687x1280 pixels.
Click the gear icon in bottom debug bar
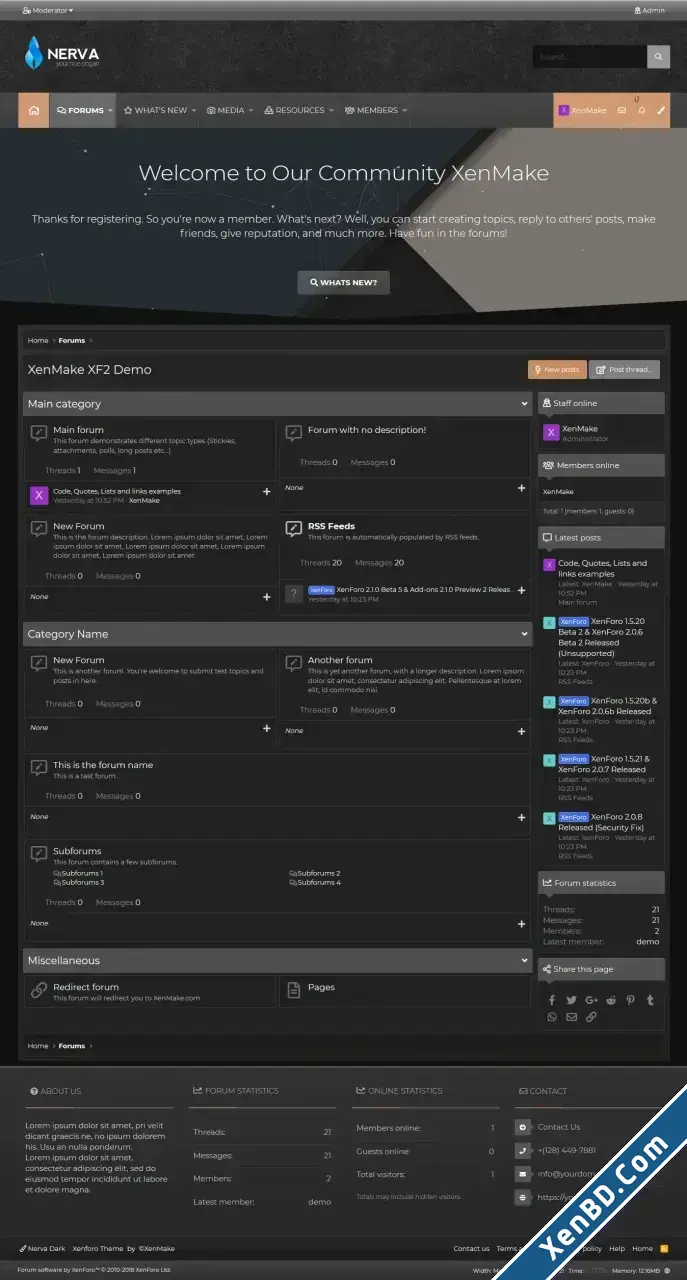[x=667, y=1270]
